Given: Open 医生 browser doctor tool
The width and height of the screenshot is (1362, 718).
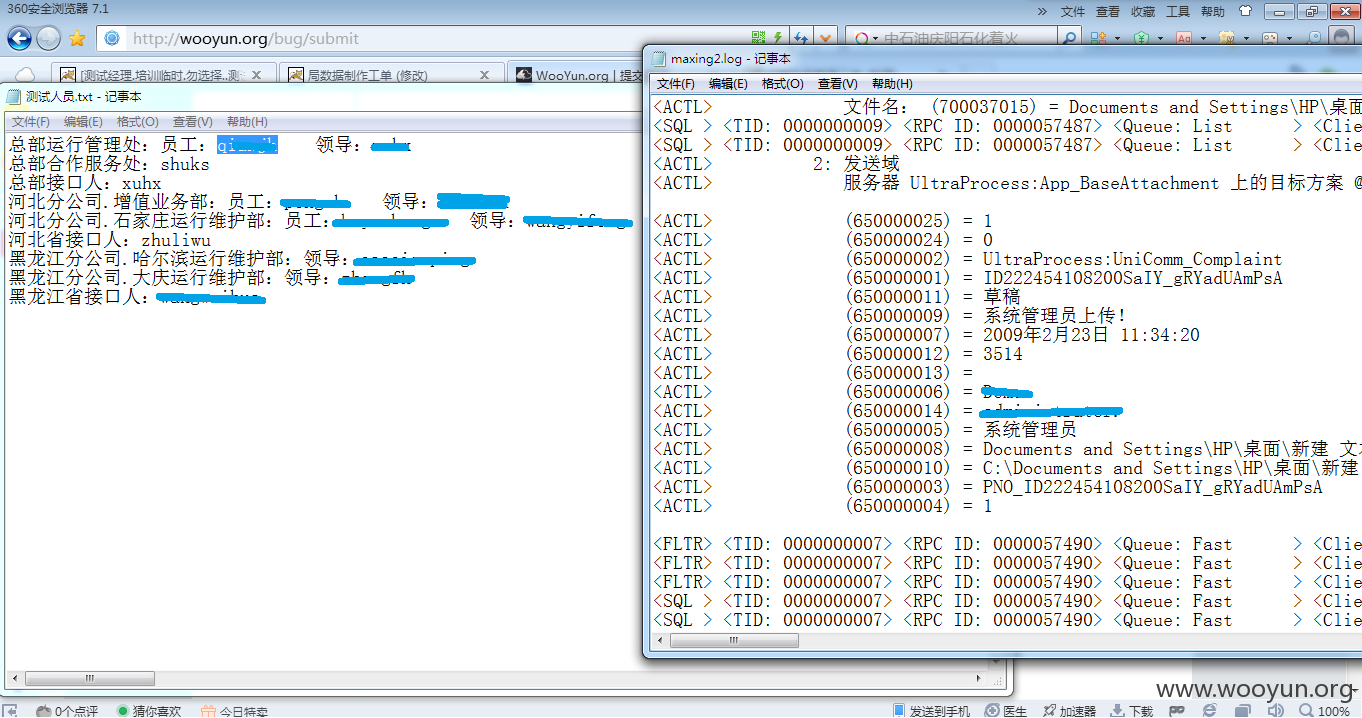Looking at the screenshot, I should [1006, 711].
